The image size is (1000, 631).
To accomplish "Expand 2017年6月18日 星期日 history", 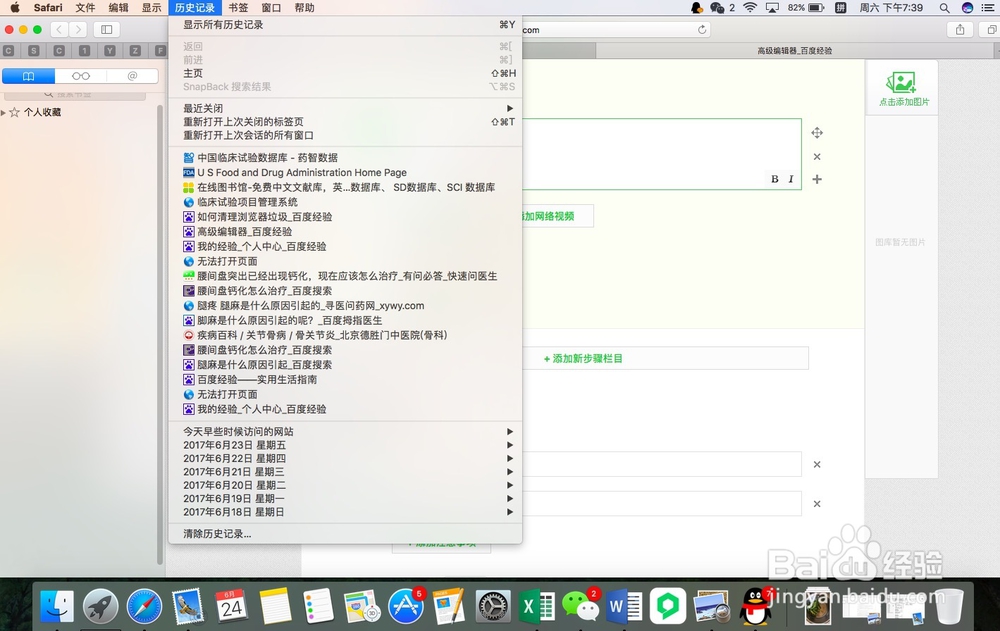I will pyautogui.click(x=345, y=512).
